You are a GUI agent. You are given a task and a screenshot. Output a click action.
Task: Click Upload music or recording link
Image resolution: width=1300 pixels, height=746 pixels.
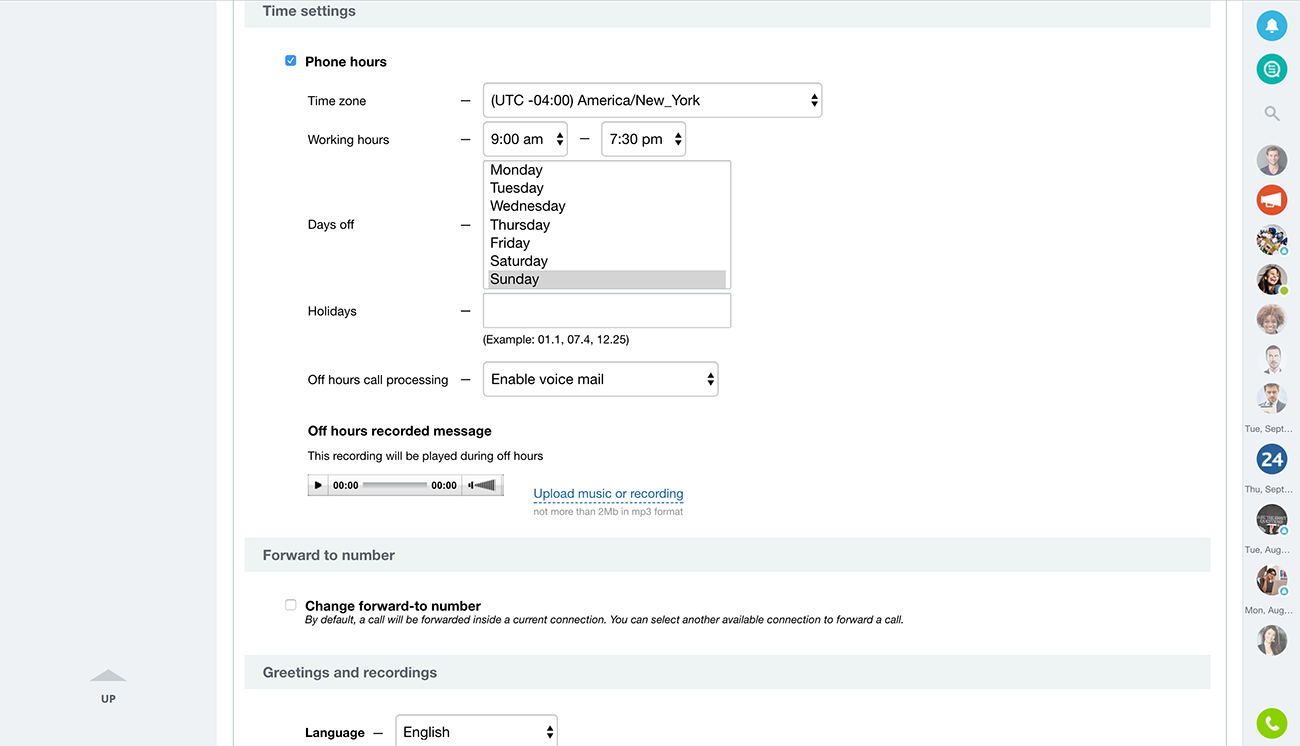tap(608, 494)
